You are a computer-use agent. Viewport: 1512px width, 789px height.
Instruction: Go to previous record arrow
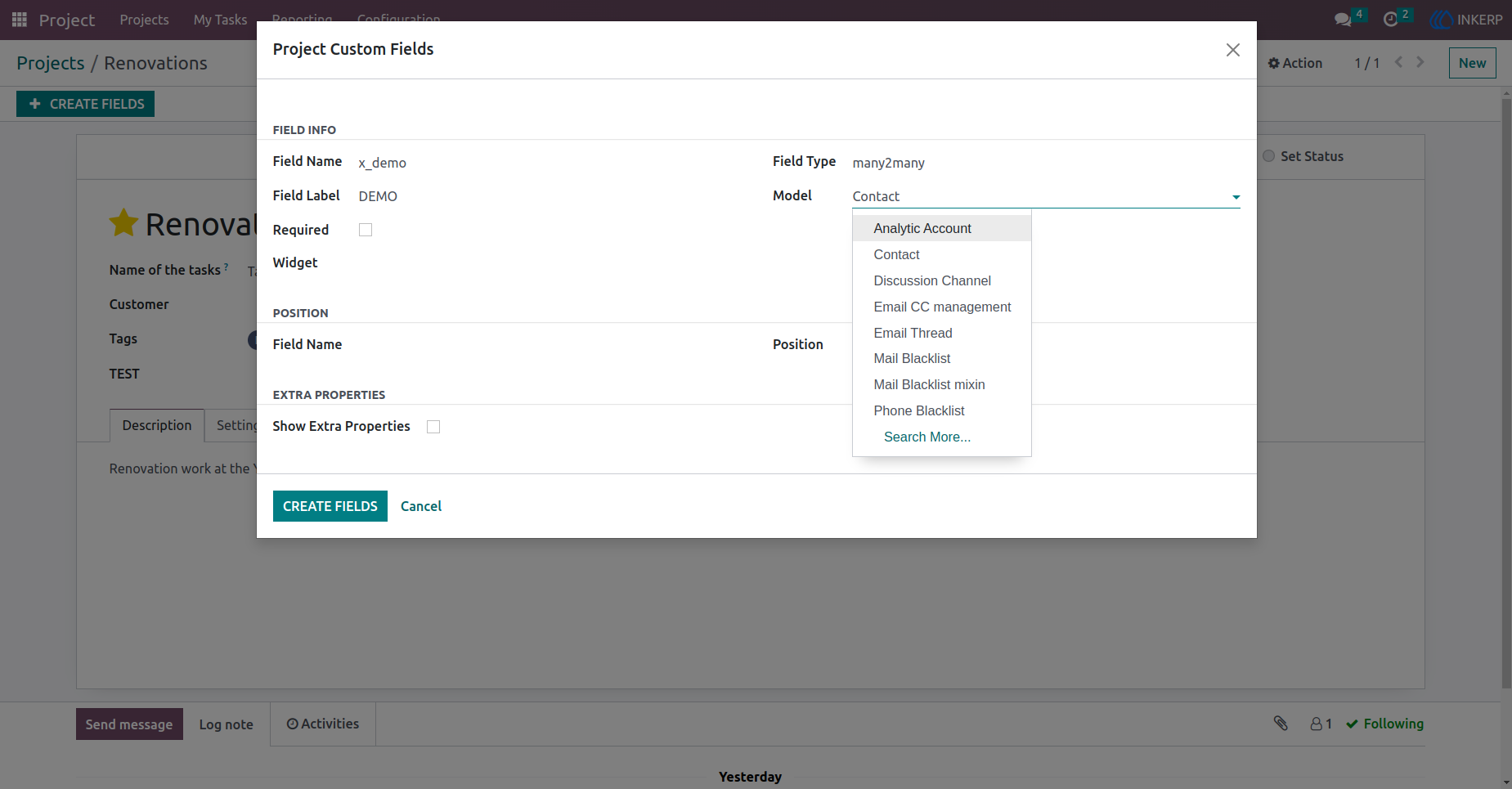(x=1399, y=62)
